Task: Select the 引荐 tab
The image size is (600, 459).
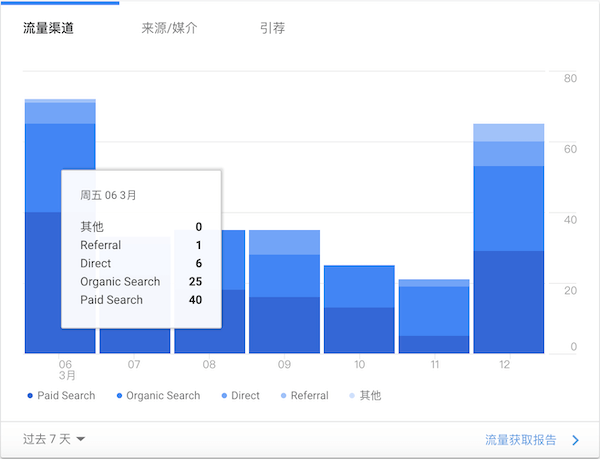Action: click(x=272, y=28)
